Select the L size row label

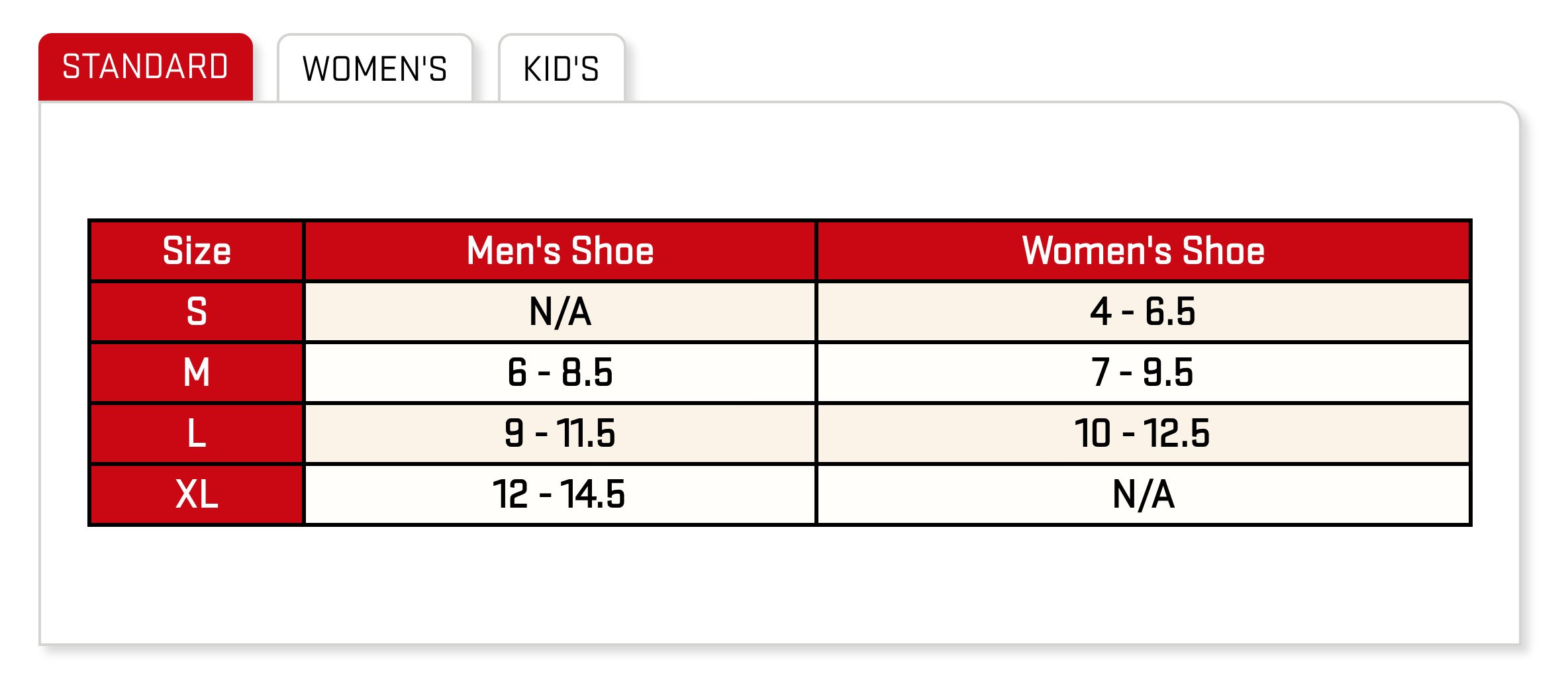pyautogui.click(x=197, y=434)
